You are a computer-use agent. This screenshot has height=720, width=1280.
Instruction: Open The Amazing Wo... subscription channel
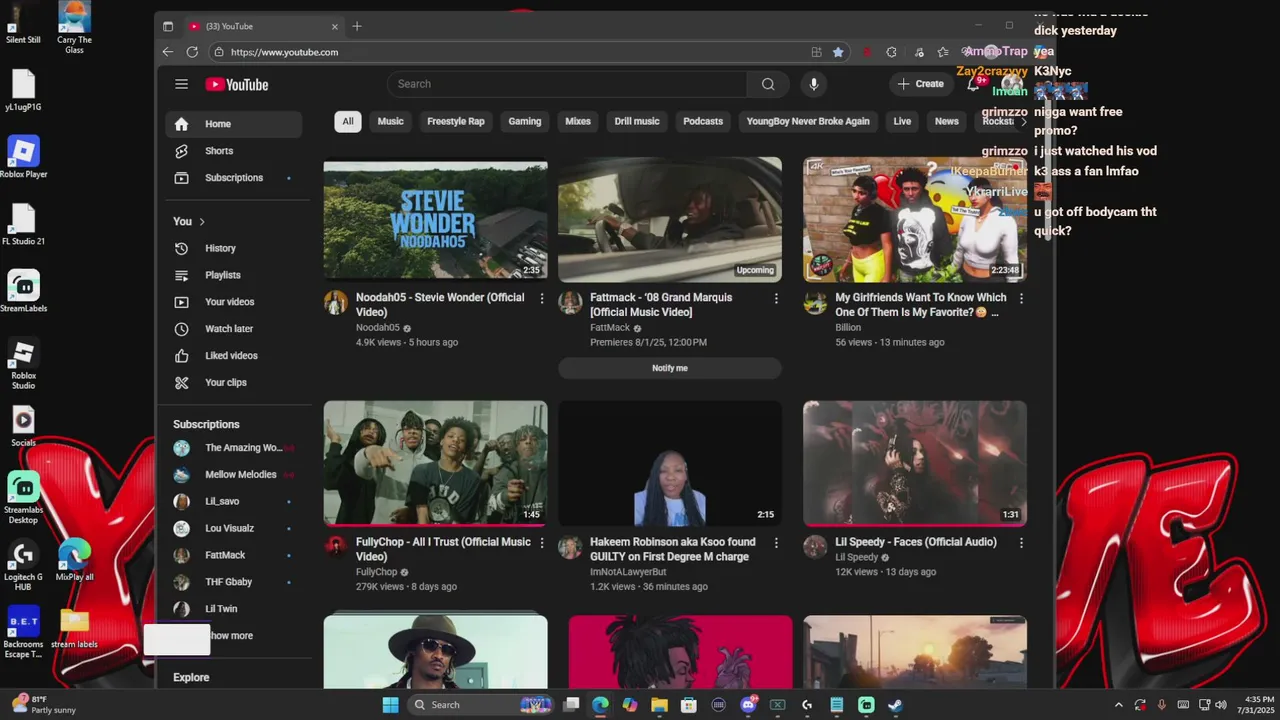click(234, 448)
